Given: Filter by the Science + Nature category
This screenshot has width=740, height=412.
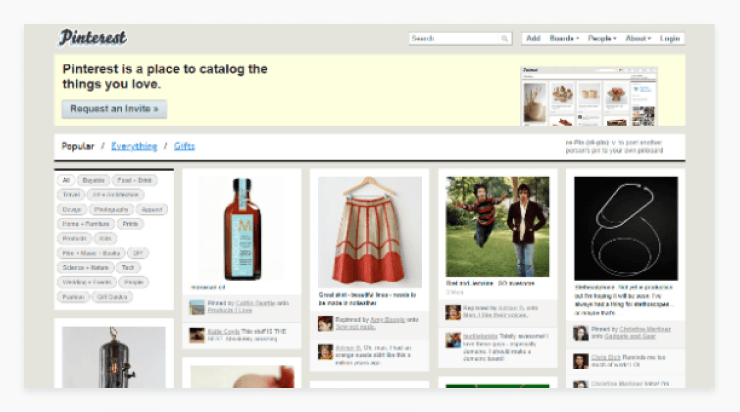Looking at the screenshot, I should point(86,268).
